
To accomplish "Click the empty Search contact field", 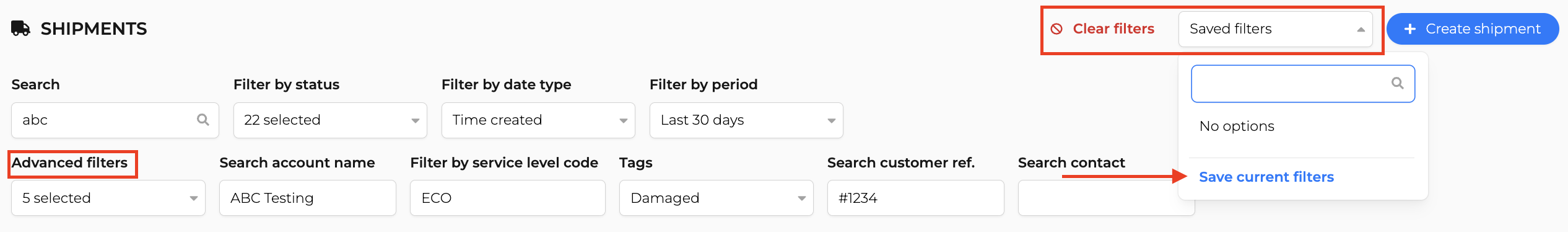I will pos(1099,198).
